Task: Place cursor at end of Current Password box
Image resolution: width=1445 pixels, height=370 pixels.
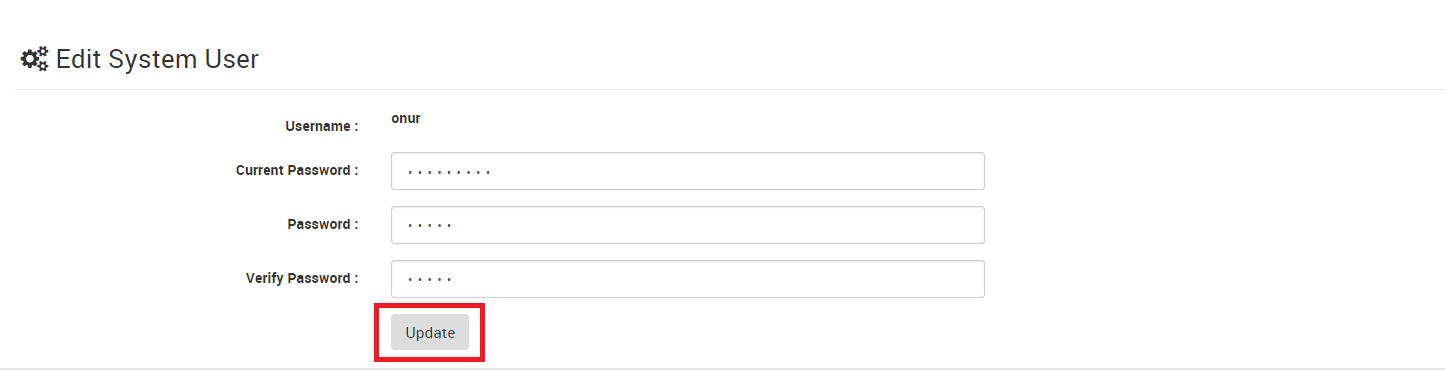Action: [970, 171]
